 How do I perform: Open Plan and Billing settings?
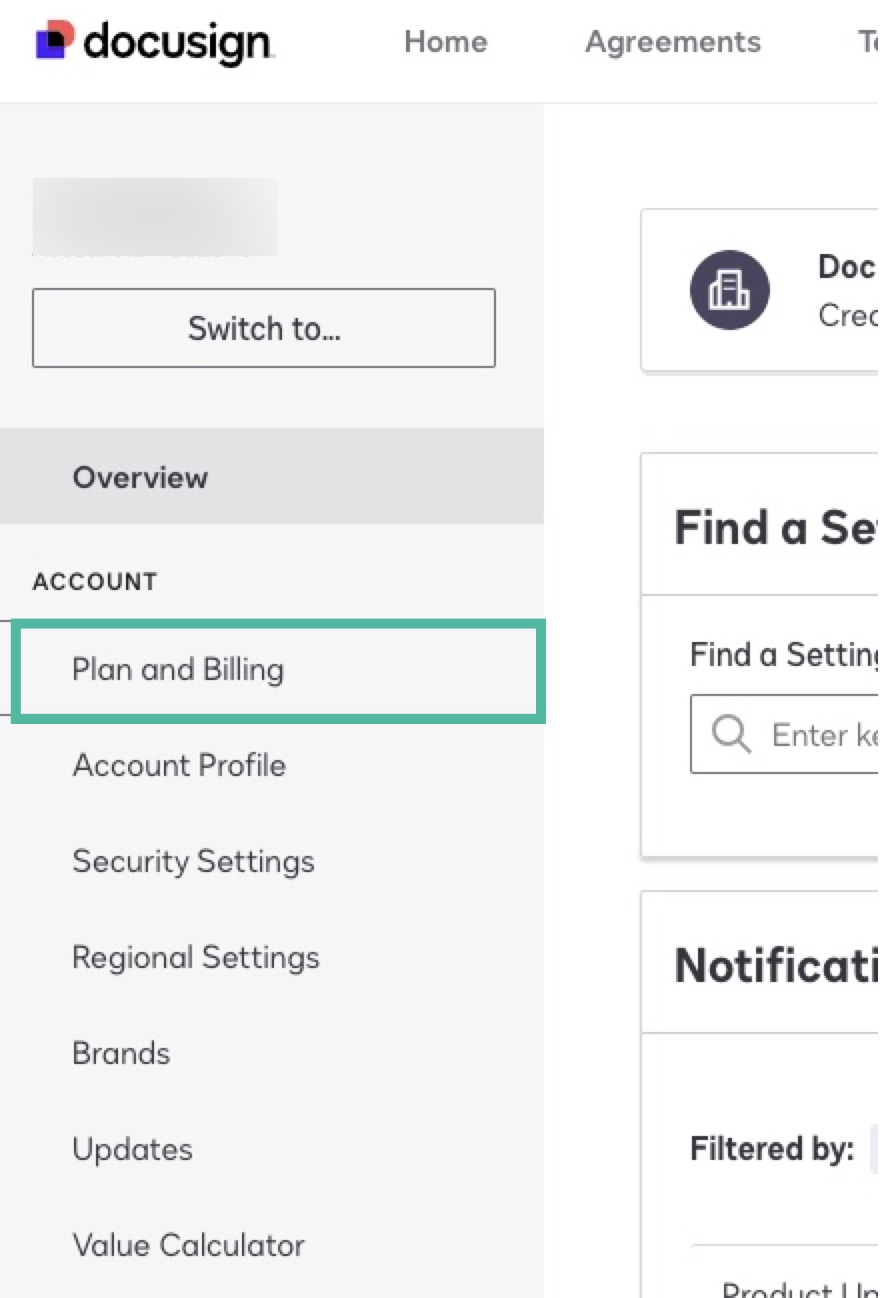click(178, 670)
